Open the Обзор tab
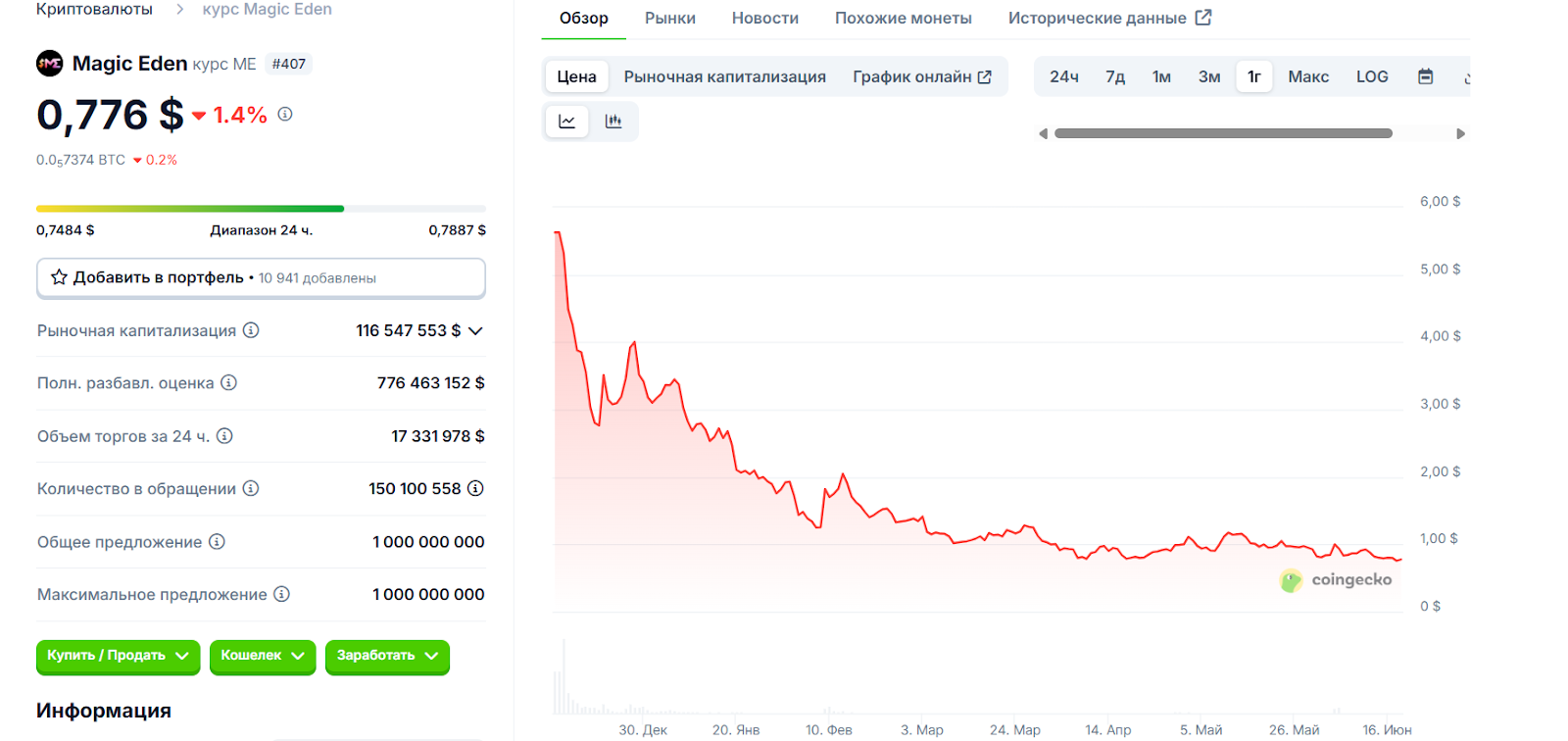The image size is (1568, 741). click(x=583, y=18)
